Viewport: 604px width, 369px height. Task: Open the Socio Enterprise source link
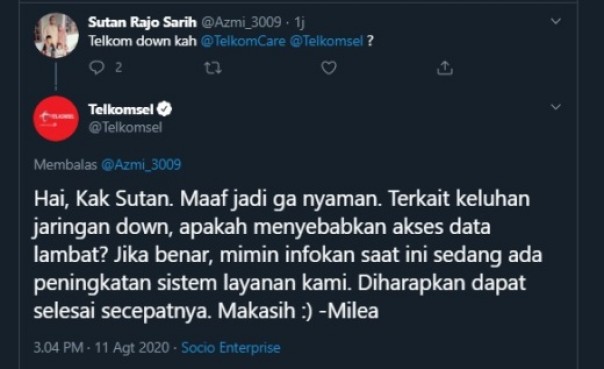230,347
